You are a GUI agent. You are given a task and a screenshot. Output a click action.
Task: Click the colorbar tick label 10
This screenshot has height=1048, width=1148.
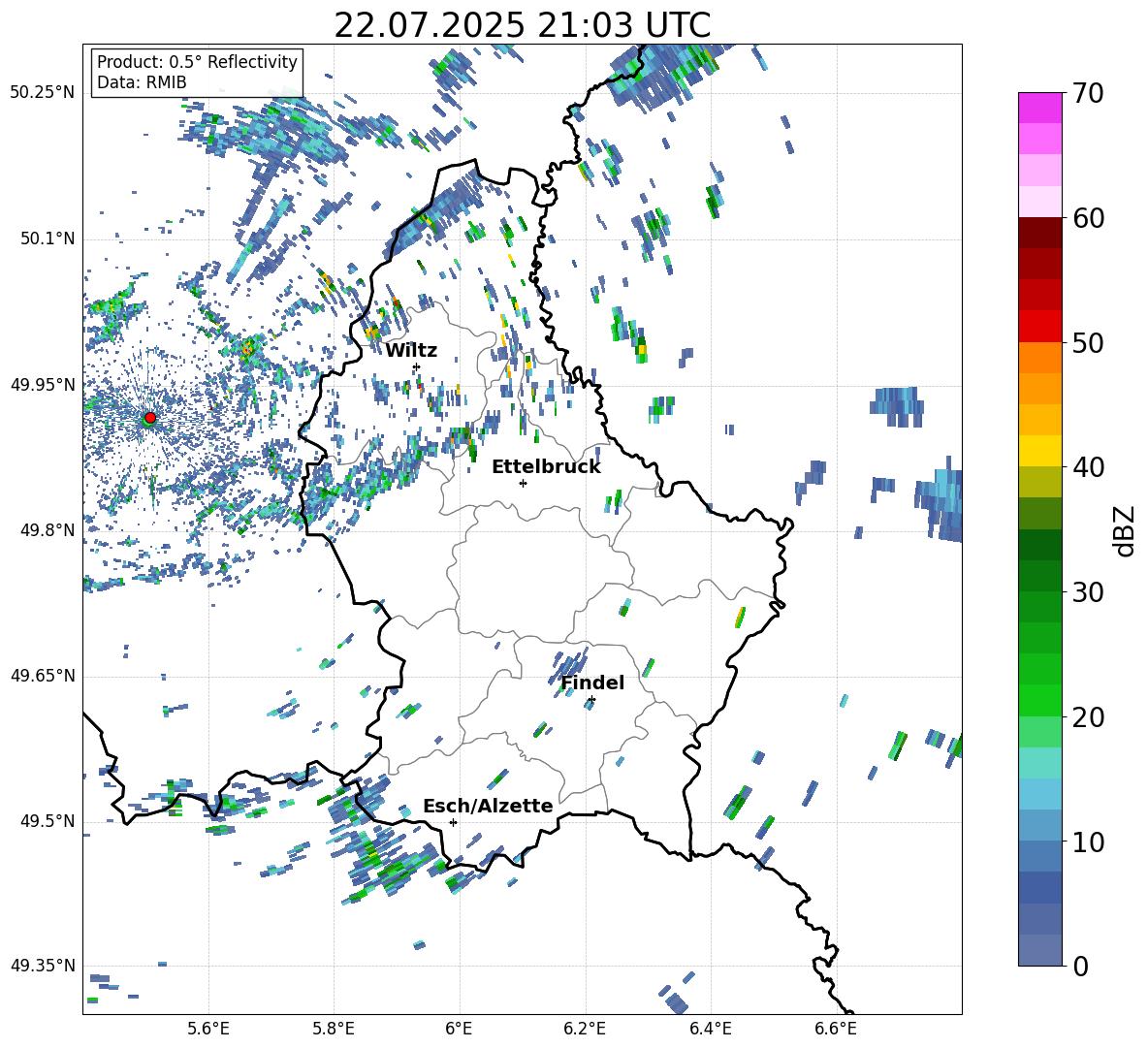[x=1088, y=842]
